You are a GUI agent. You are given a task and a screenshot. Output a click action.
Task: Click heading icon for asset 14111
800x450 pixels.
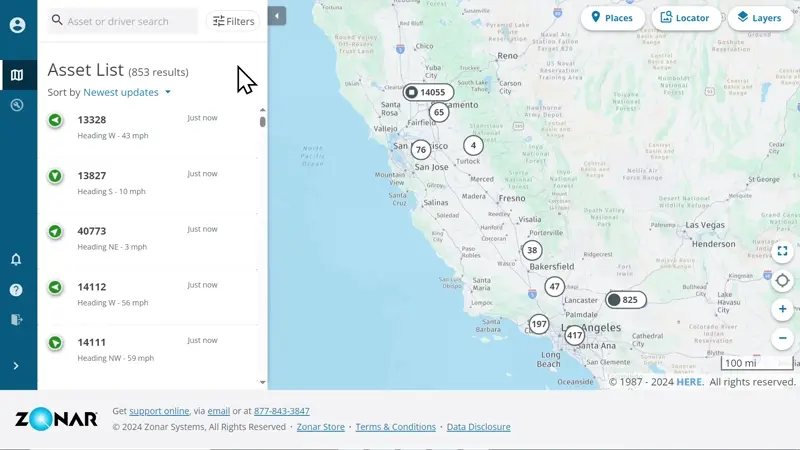[x=55, y=343]
